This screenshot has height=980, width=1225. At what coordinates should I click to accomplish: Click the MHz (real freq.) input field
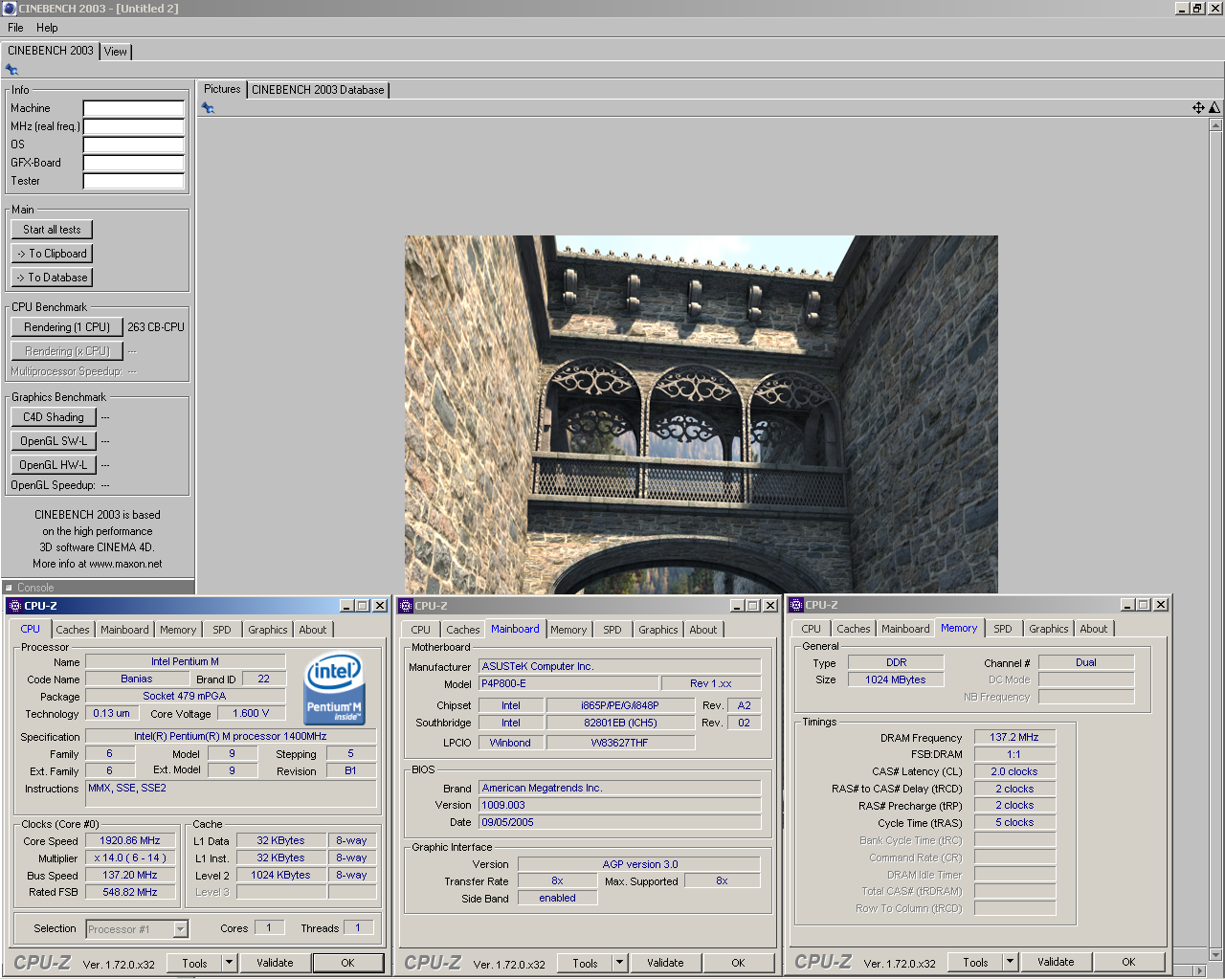pos(134,126)
